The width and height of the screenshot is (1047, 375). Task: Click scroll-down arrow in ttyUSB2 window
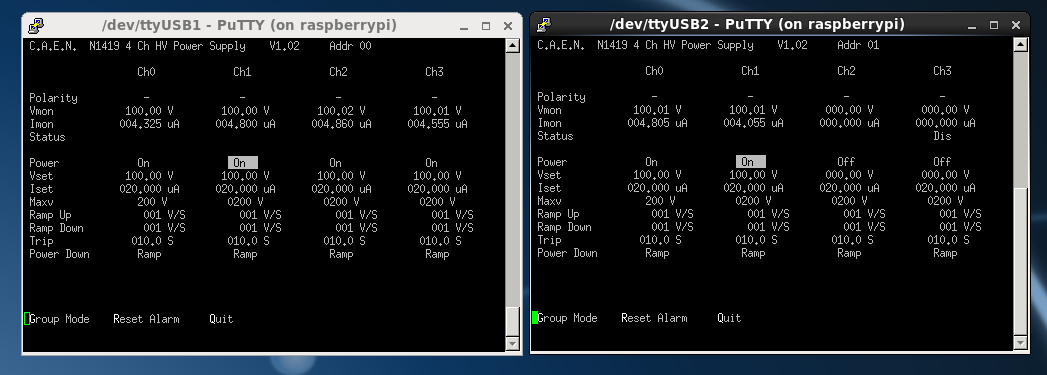point(1020,343)
